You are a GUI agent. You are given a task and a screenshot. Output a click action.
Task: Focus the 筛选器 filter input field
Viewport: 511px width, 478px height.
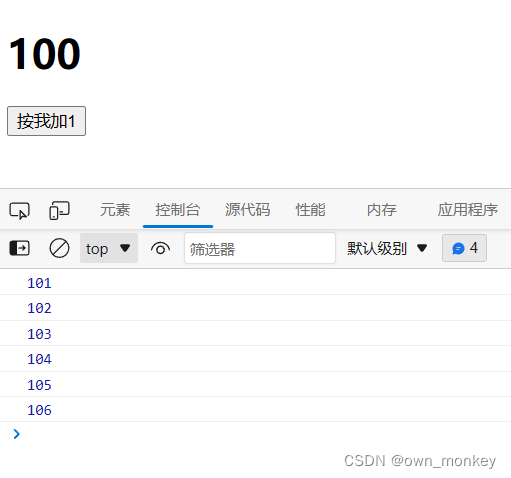(260, 248)
